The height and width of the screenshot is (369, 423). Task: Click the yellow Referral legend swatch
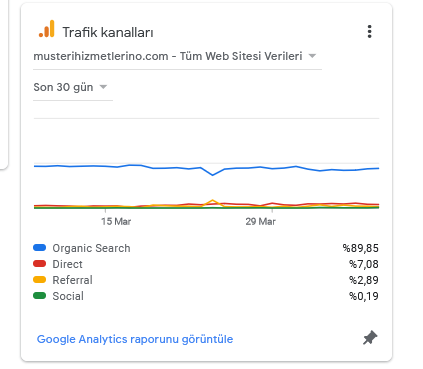click(39, 280)
